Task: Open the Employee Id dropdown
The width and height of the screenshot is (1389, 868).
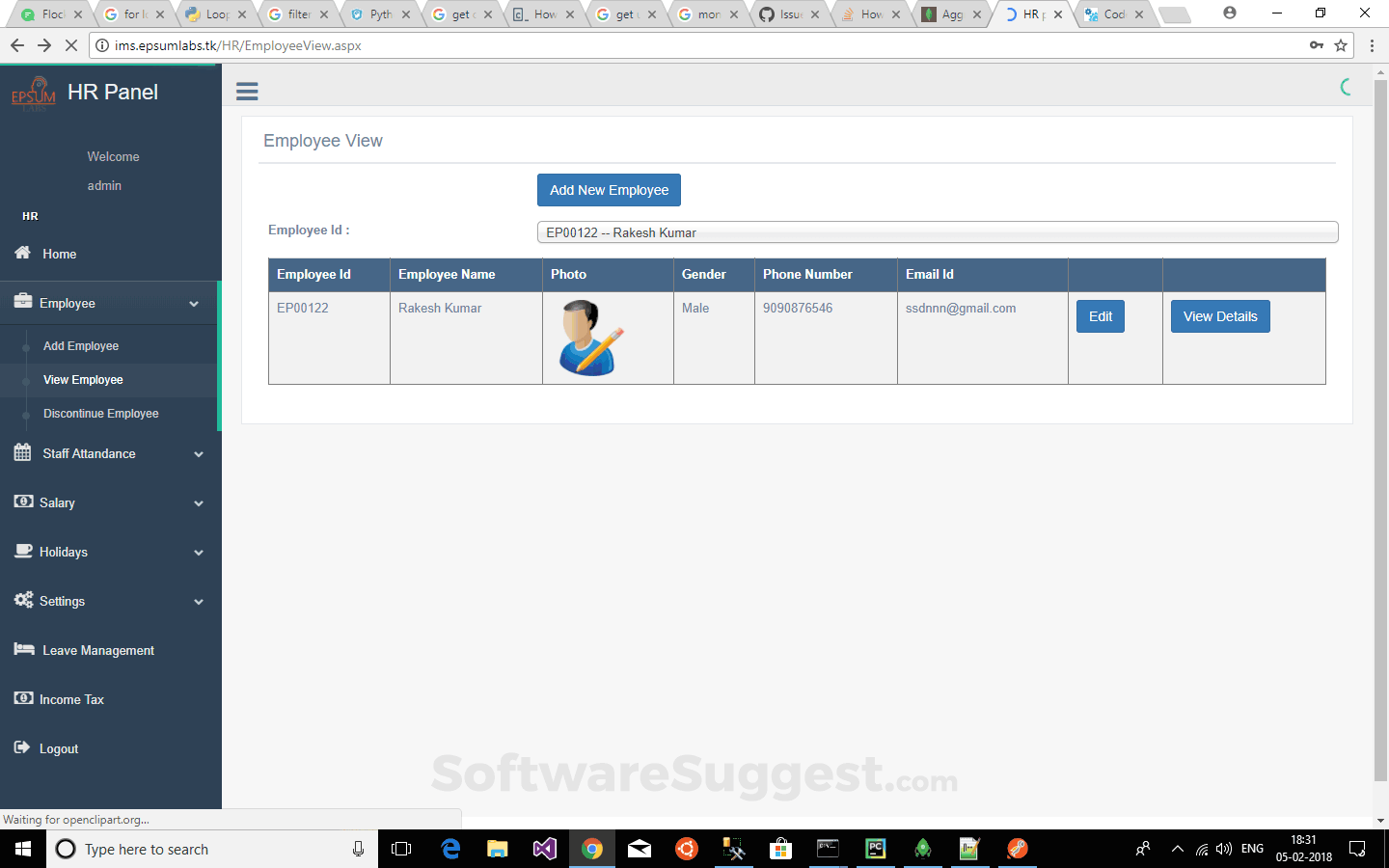Action: click(937, 231)
